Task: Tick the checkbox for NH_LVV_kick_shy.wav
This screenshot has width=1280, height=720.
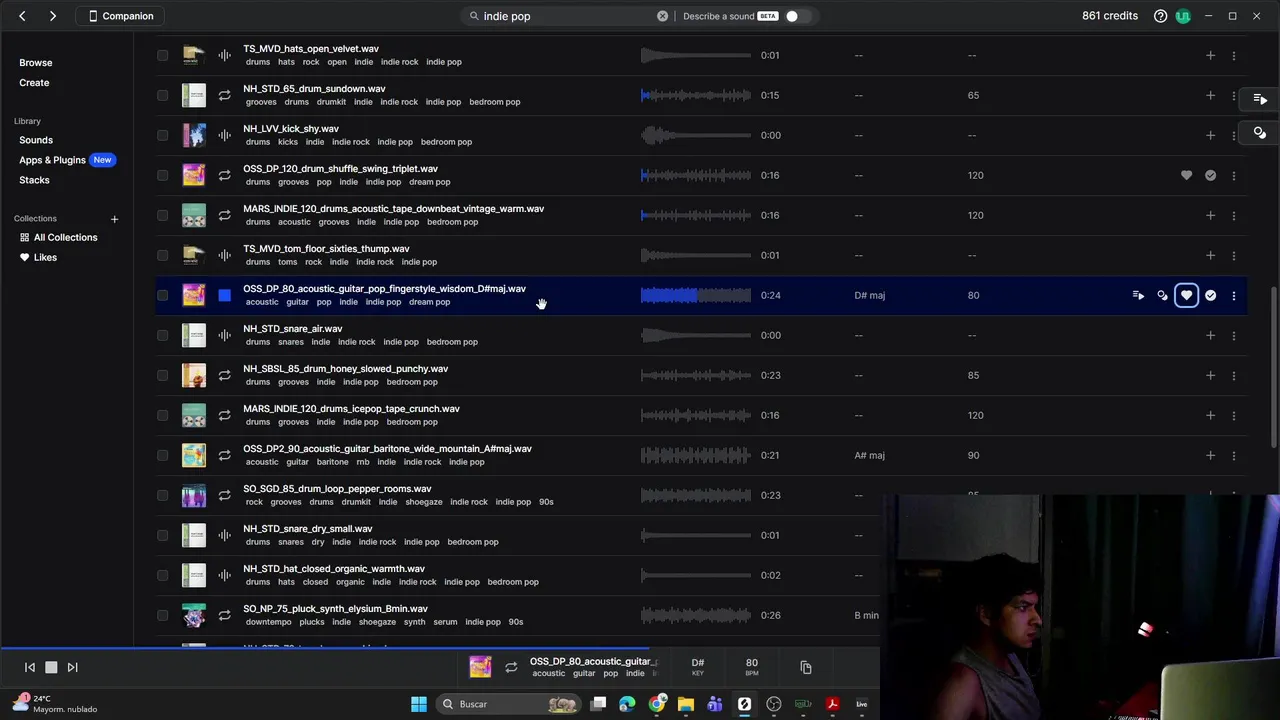Action: (162, 135)
